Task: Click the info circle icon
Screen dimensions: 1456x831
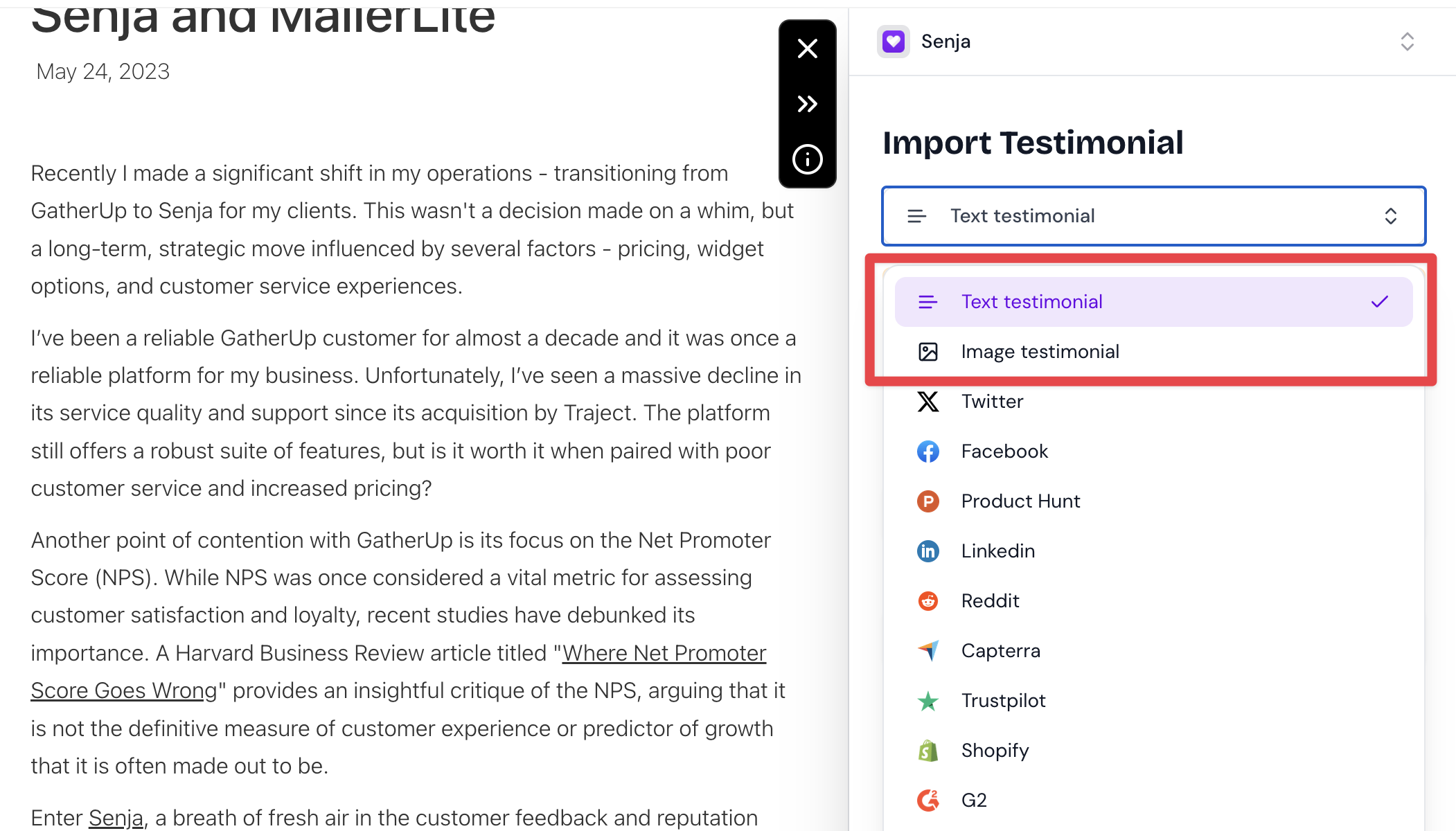Action: [x=807, y=159]
